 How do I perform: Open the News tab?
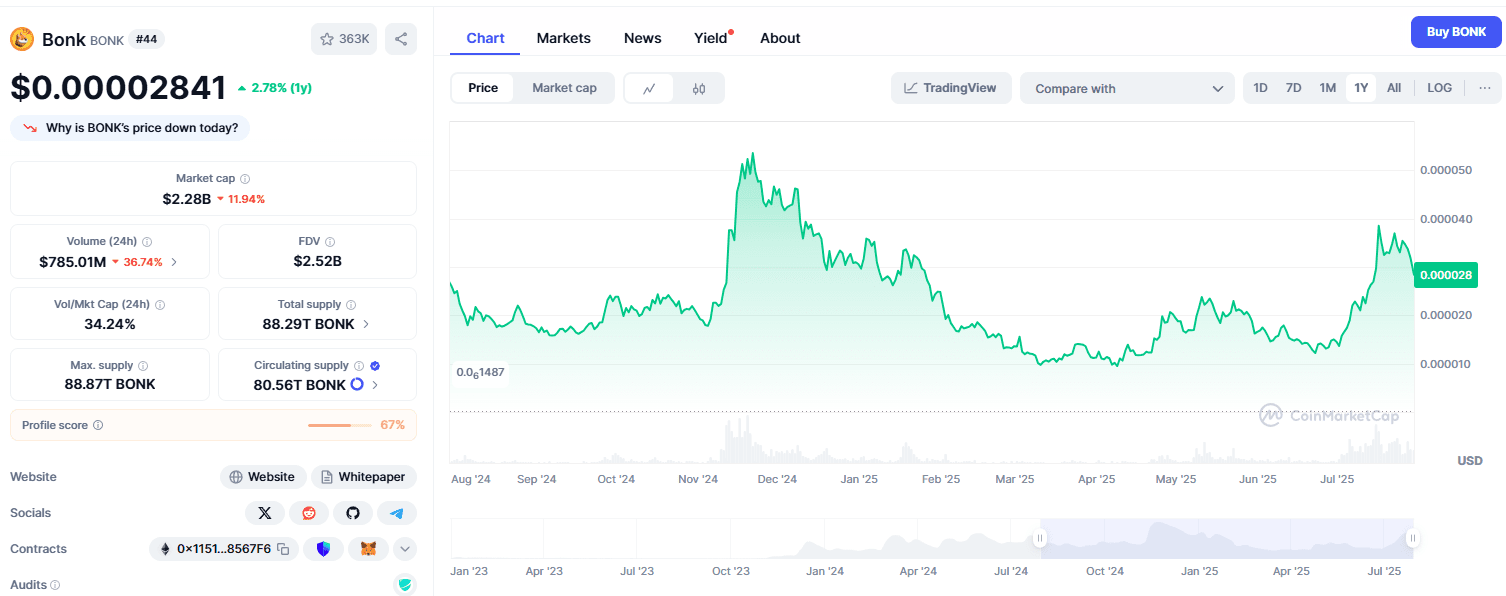click(643, 38)
